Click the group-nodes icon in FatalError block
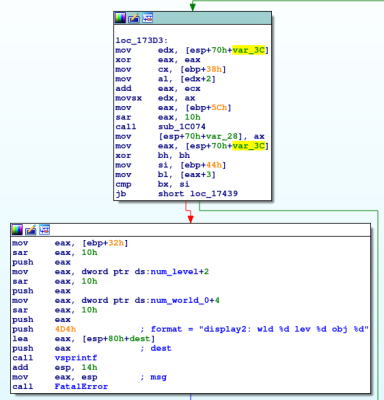Screen dimensions: 384x400 (x=44, y=230)
